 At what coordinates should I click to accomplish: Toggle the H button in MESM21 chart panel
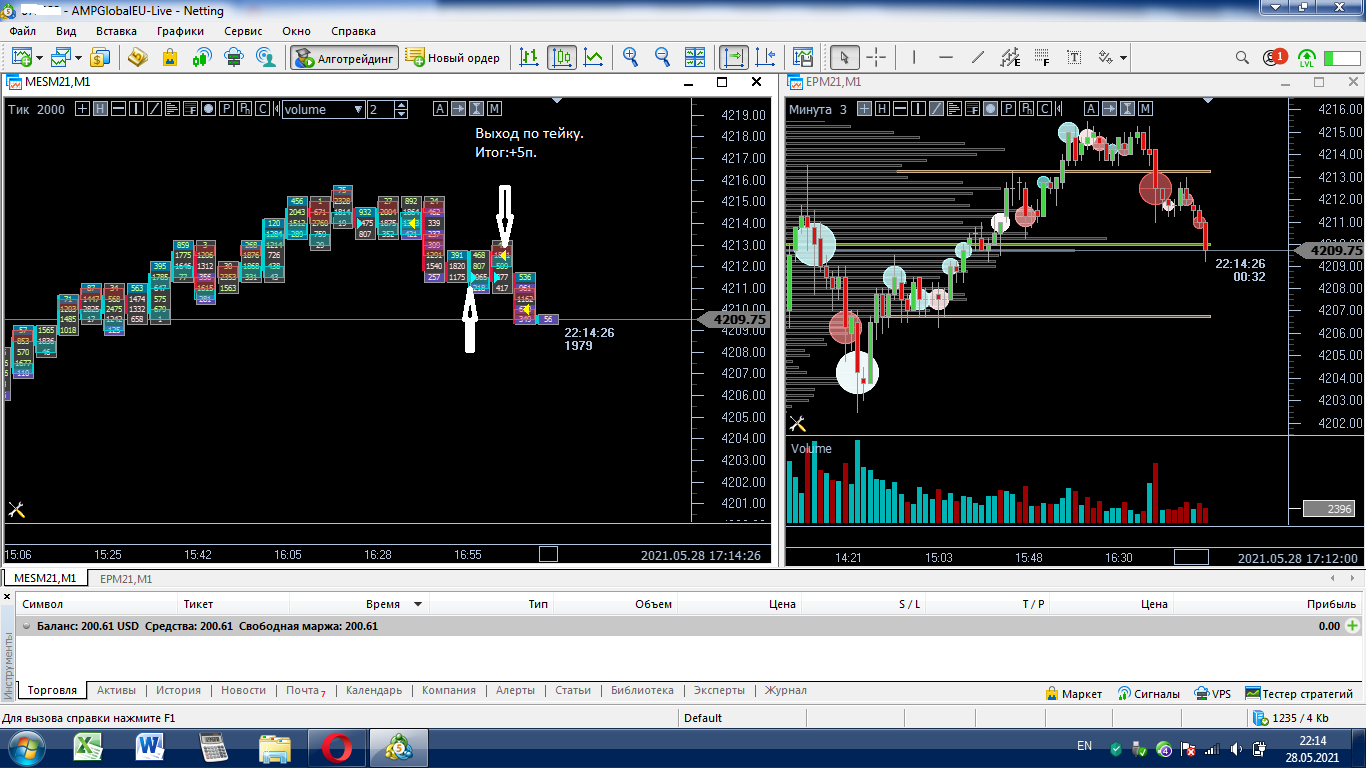click(x=100, y=109)
